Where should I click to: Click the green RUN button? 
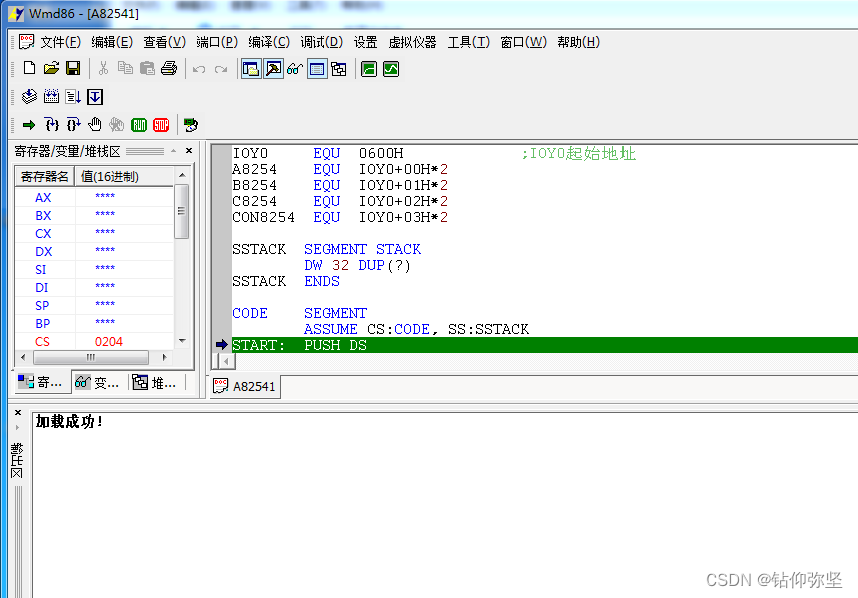[x=139, y=125]
